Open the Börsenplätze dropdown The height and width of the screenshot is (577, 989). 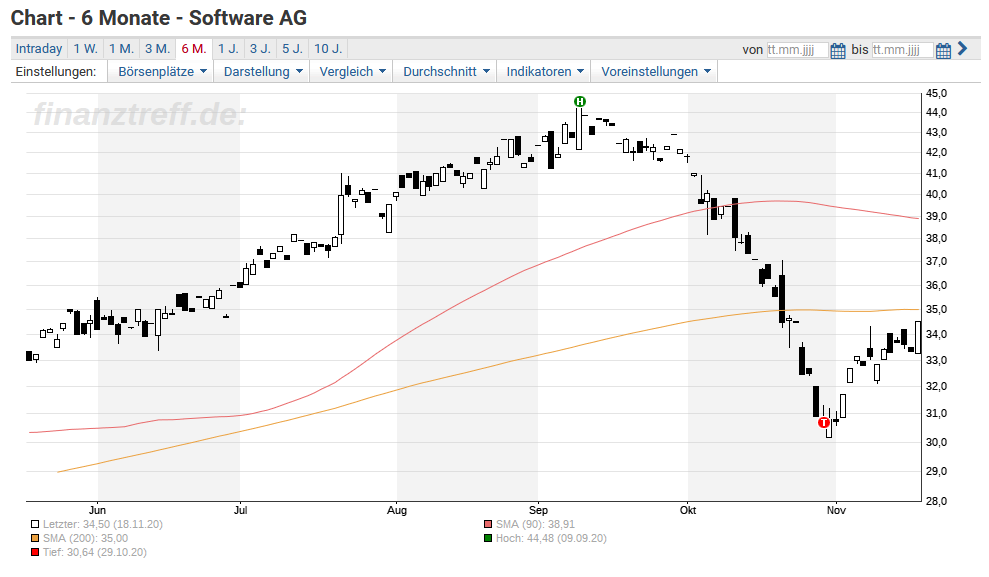(161, 71)
